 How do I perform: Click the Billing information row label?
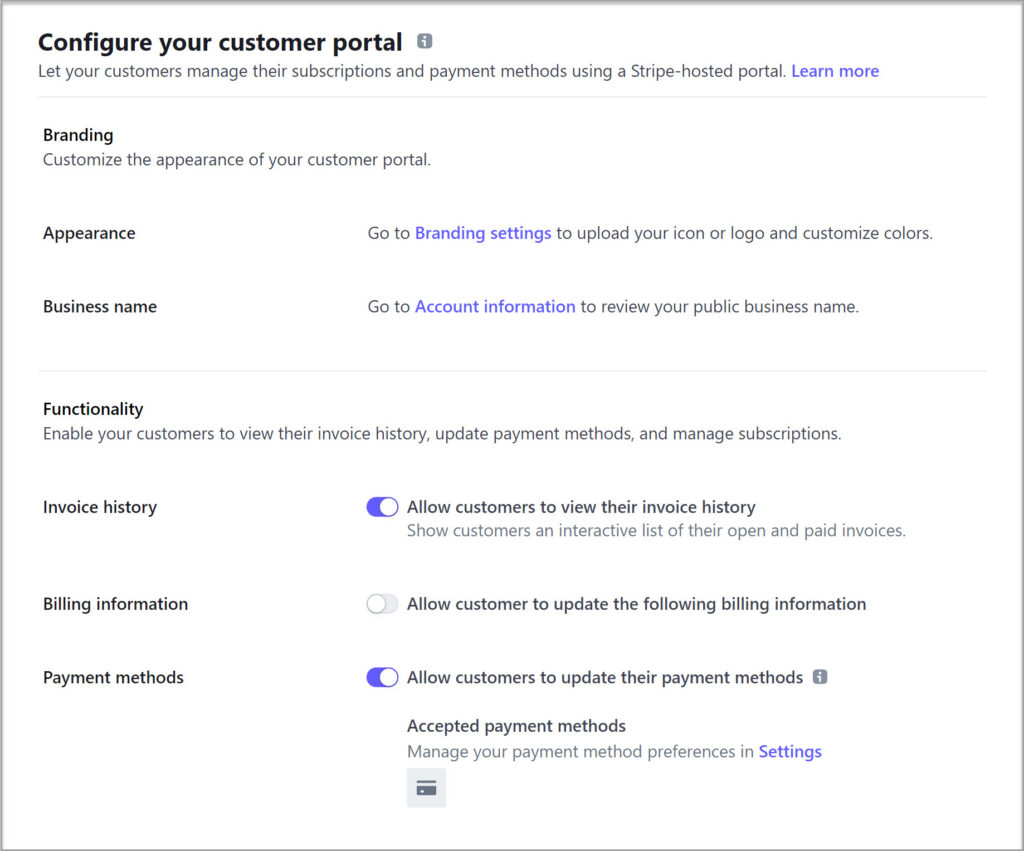click(115, 604)
